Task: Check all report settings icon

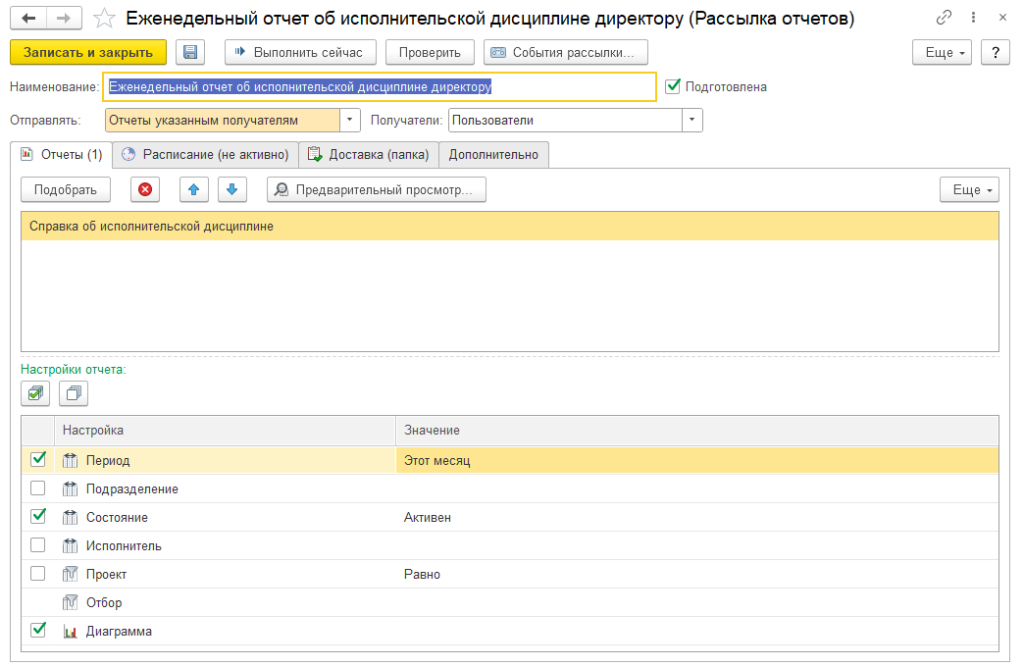Action: (x=35, y=394)
